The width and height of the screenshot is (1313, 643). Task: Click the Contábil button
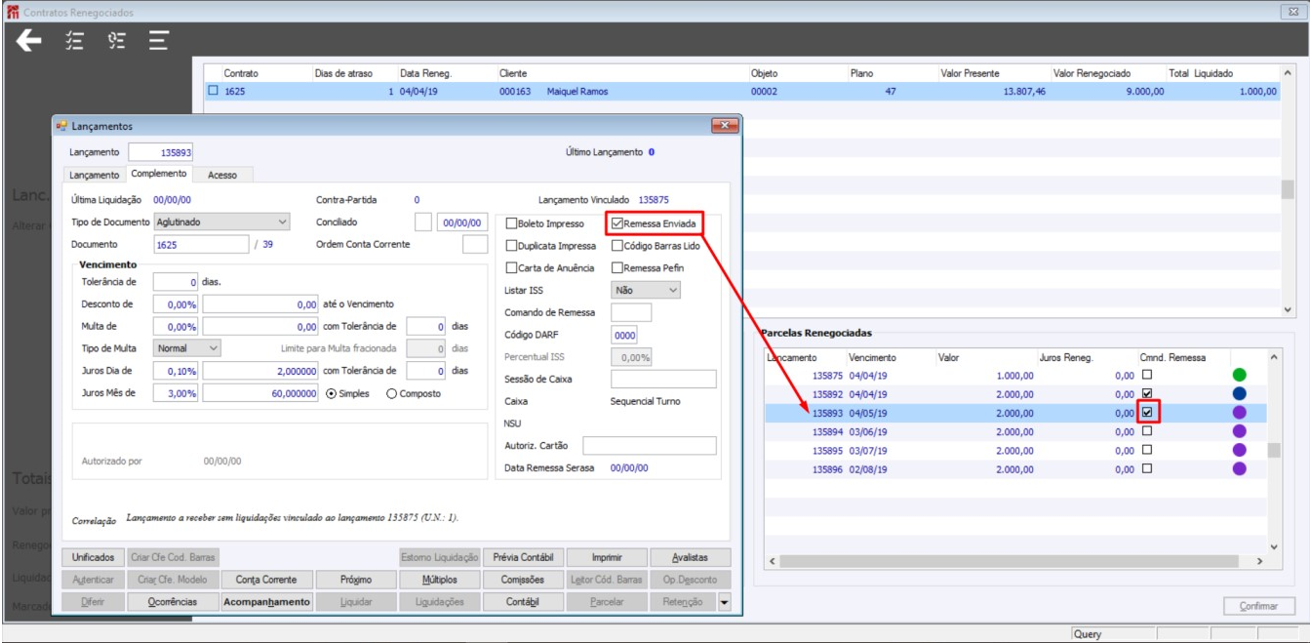[x=523, y=602]
